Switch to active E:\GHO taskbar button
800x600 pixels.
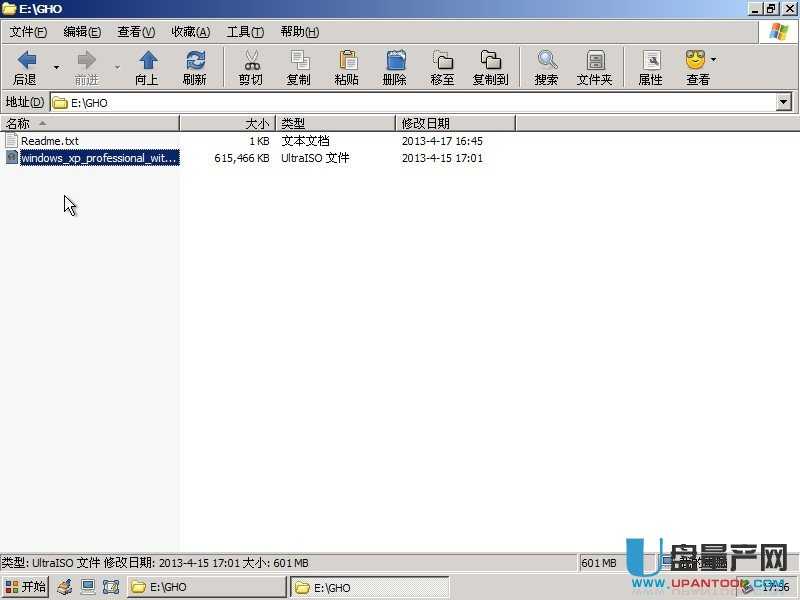(x=369, y=587)
